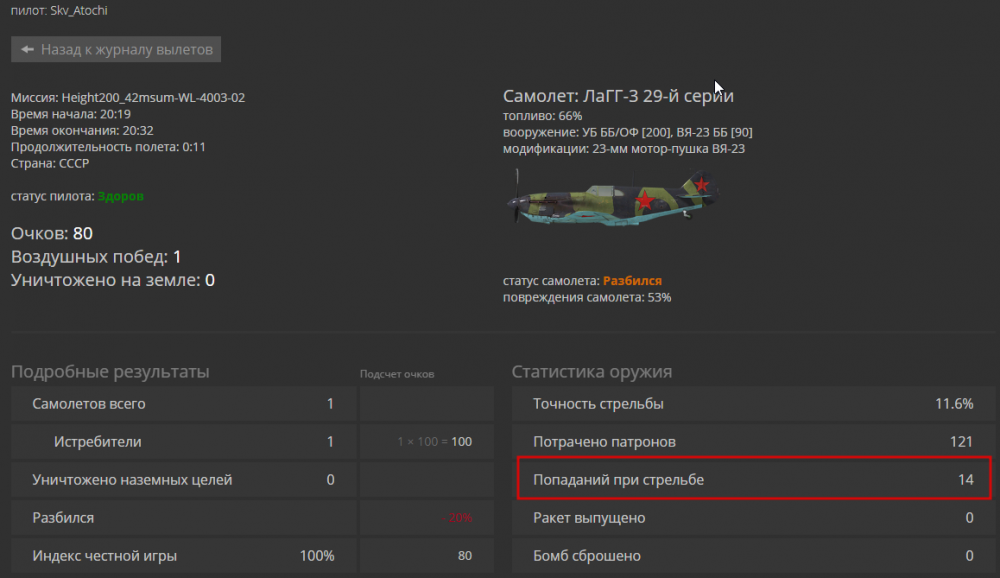Go back to the sortie log button
1000x578 pixels.
pos(116,49)
